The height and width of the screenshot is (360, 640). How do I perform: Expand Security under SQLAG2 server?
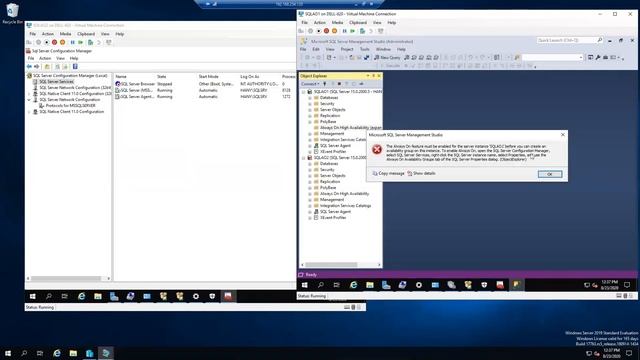pos(309,170)
